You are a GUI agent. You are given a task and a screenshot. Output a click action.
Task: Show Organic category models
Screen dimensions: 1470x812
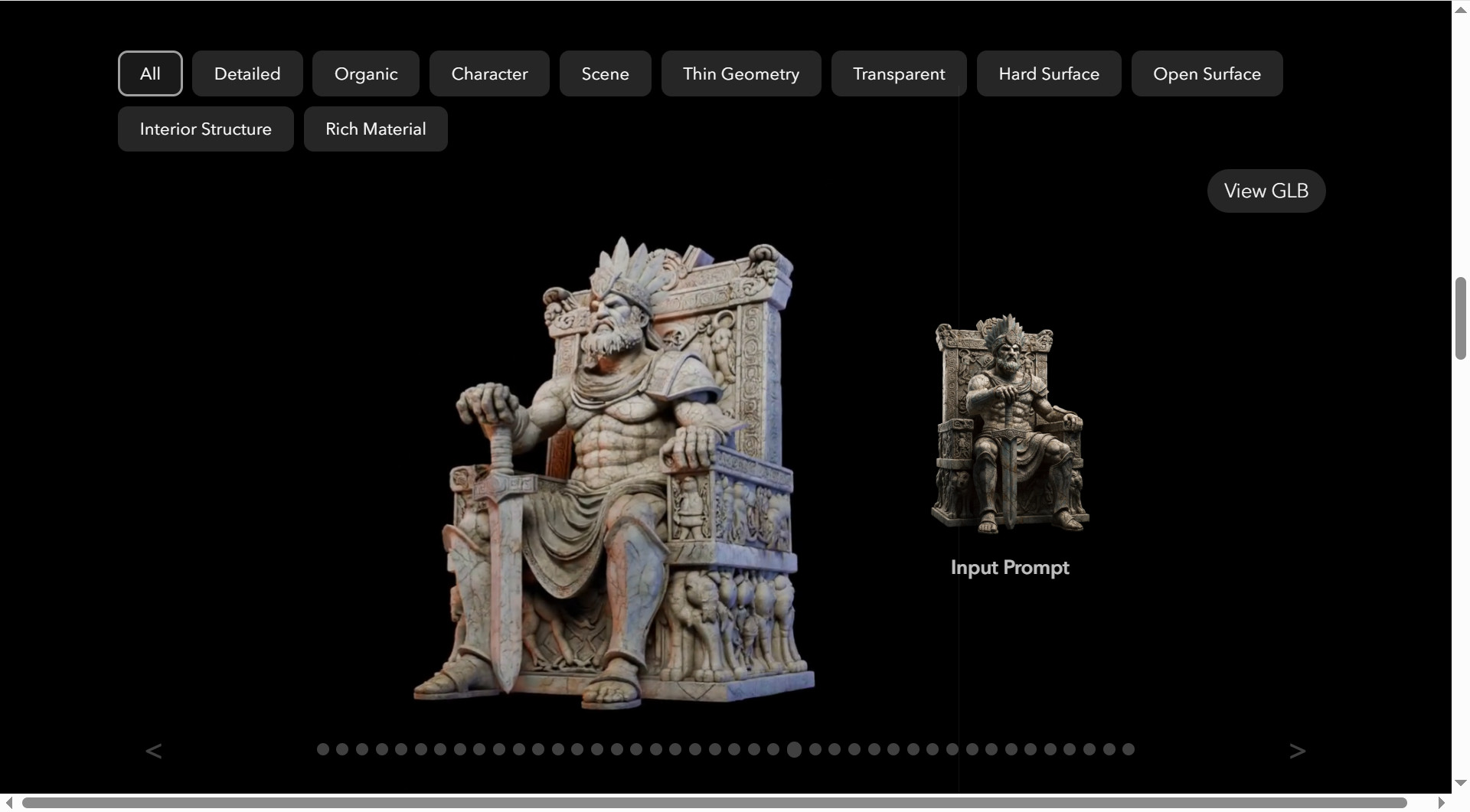(x=366, y=73)
